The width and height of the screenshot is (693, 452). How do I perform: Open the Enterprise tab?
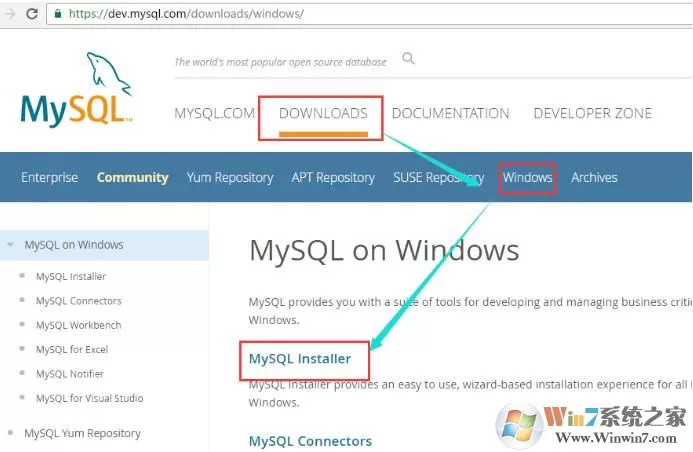[x=50, y=178]
